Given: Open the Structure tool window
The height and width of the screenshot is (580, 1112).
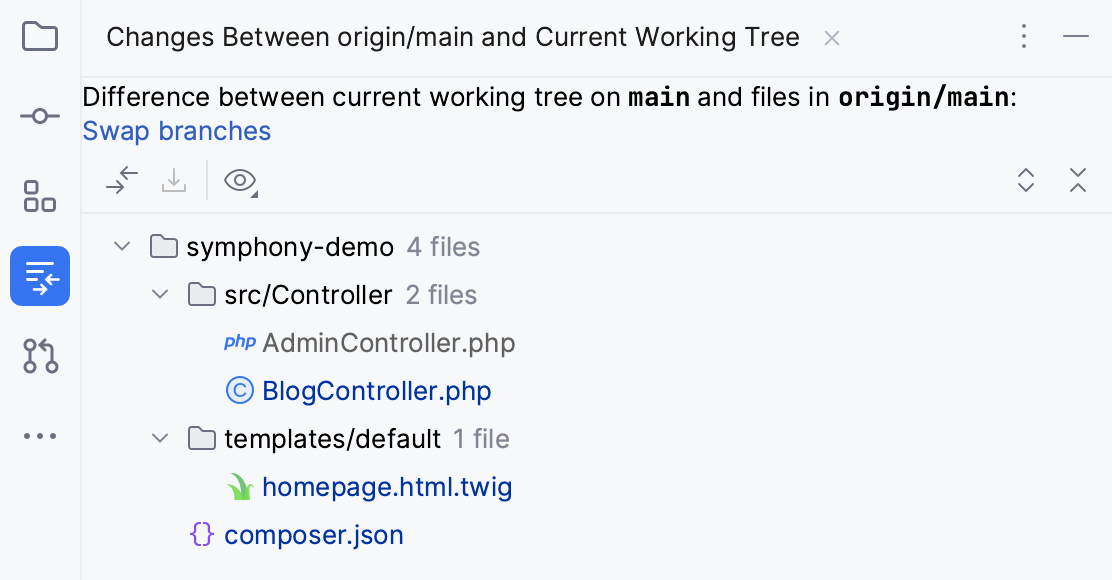Looking at the screenshot, I should [x=39, y=196].
